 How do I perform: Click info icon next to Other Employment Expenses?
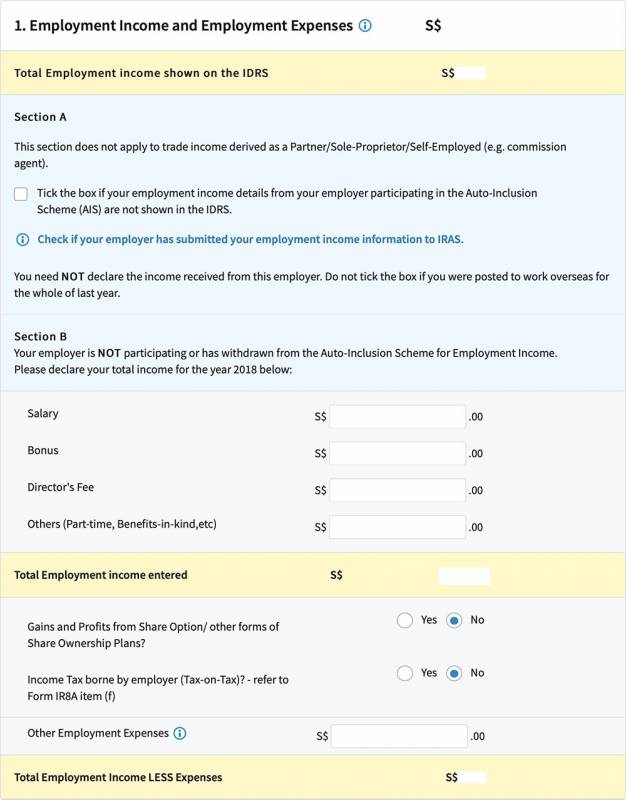(x=180, y=734)
